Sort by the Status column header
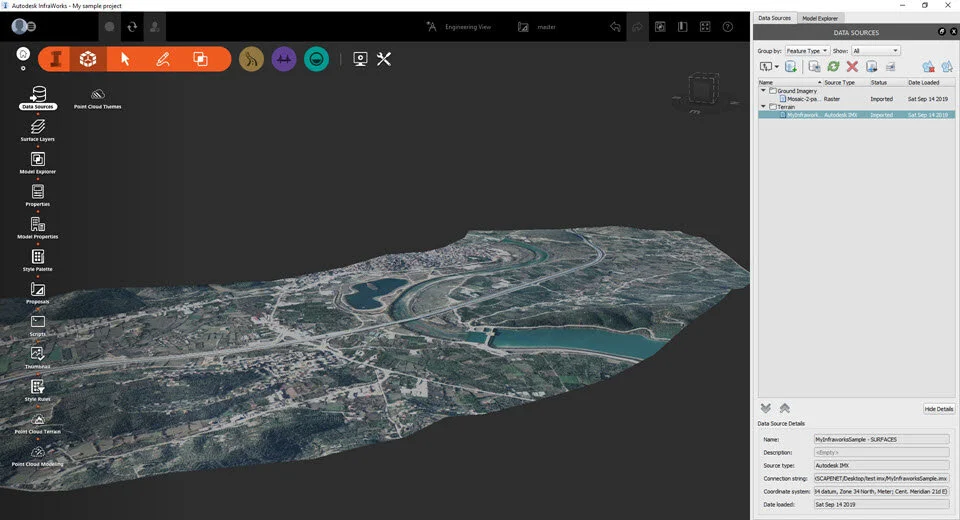 point(887,82)
